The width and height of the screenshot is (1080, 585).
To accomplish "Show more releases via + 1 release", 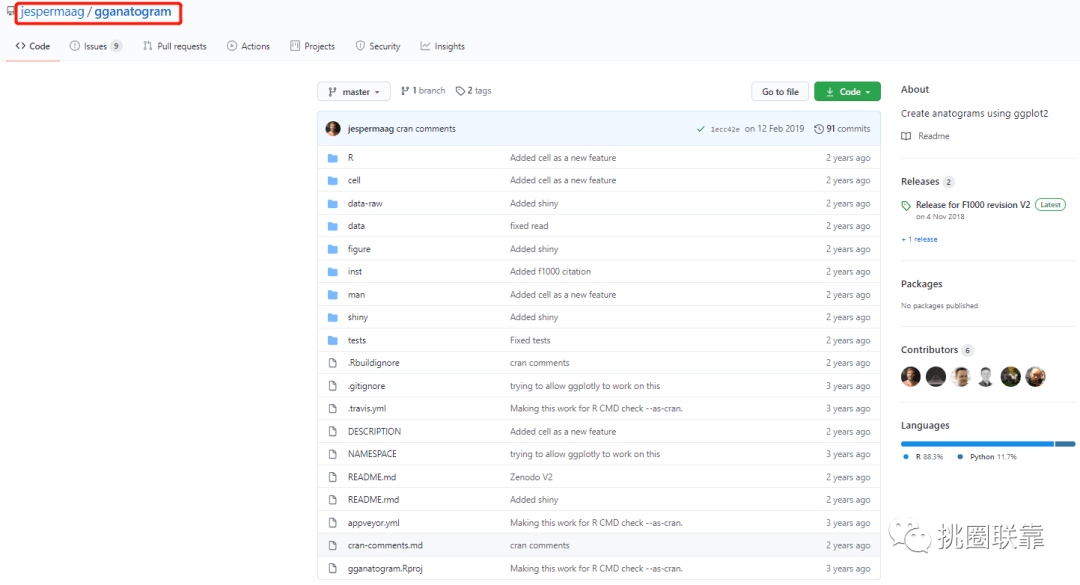I will [x=919, y=239].
